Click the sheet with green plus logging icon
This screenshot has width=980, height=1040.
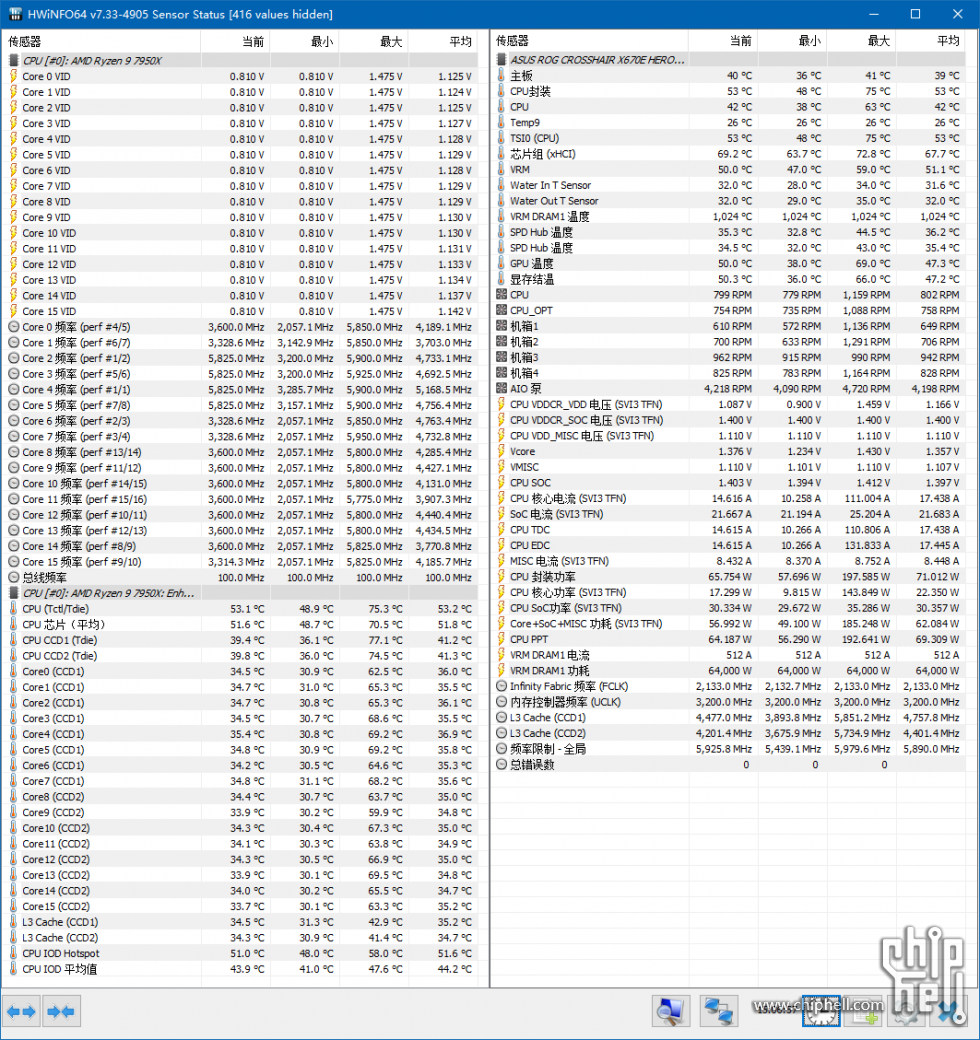click(865, 1011)
